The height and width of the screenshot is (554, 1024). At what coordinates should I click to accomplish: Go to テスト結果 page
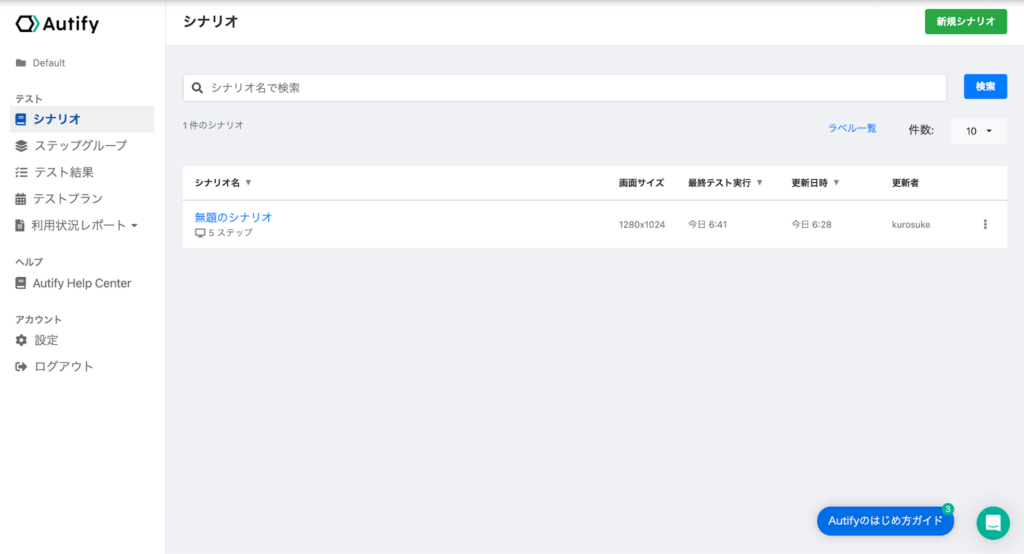tap(64, 172)
